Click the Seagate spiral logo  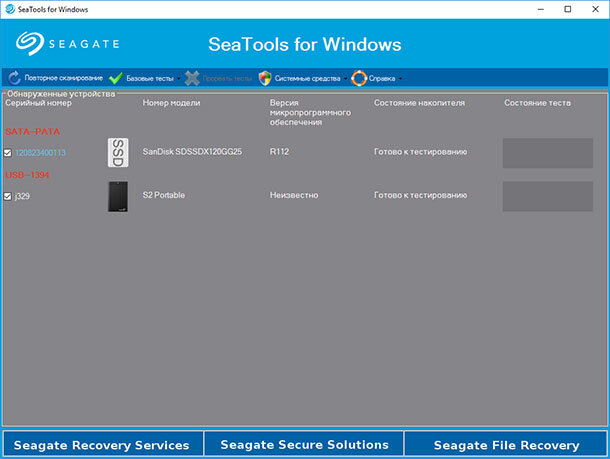30,44
